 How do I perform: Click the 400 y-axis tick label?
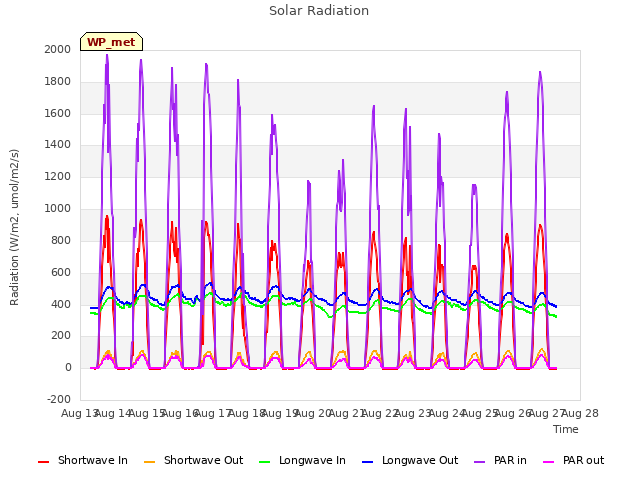[61, 304]
